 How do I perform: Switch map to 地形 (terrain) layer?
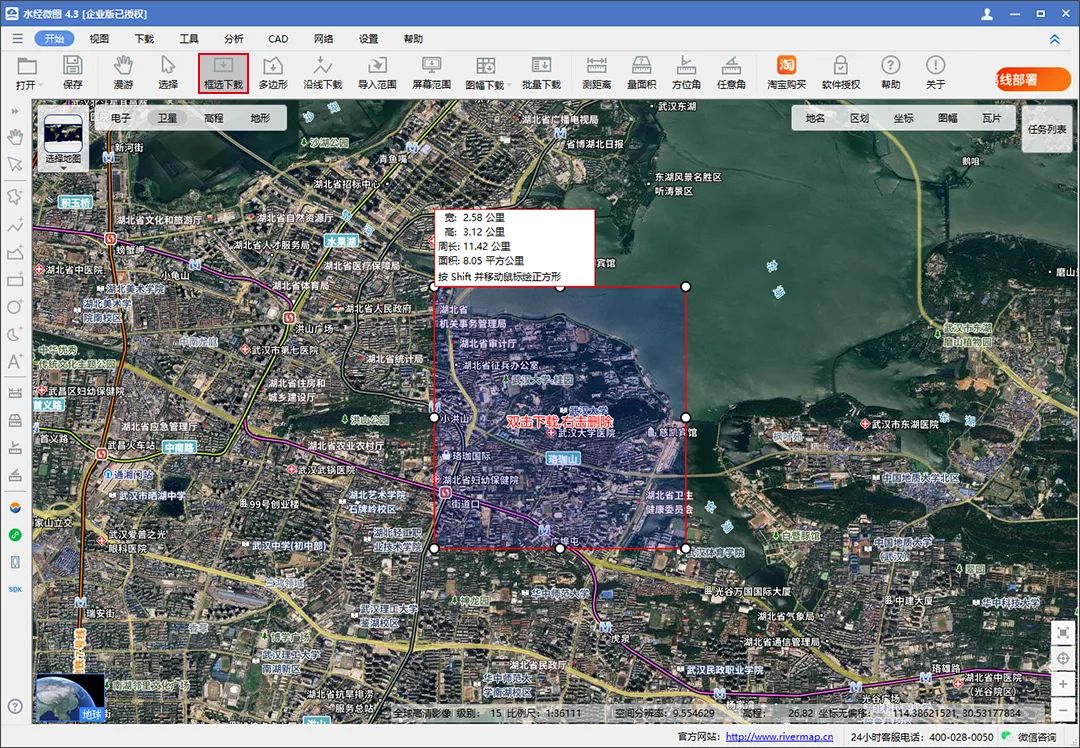tap(260, 118)
